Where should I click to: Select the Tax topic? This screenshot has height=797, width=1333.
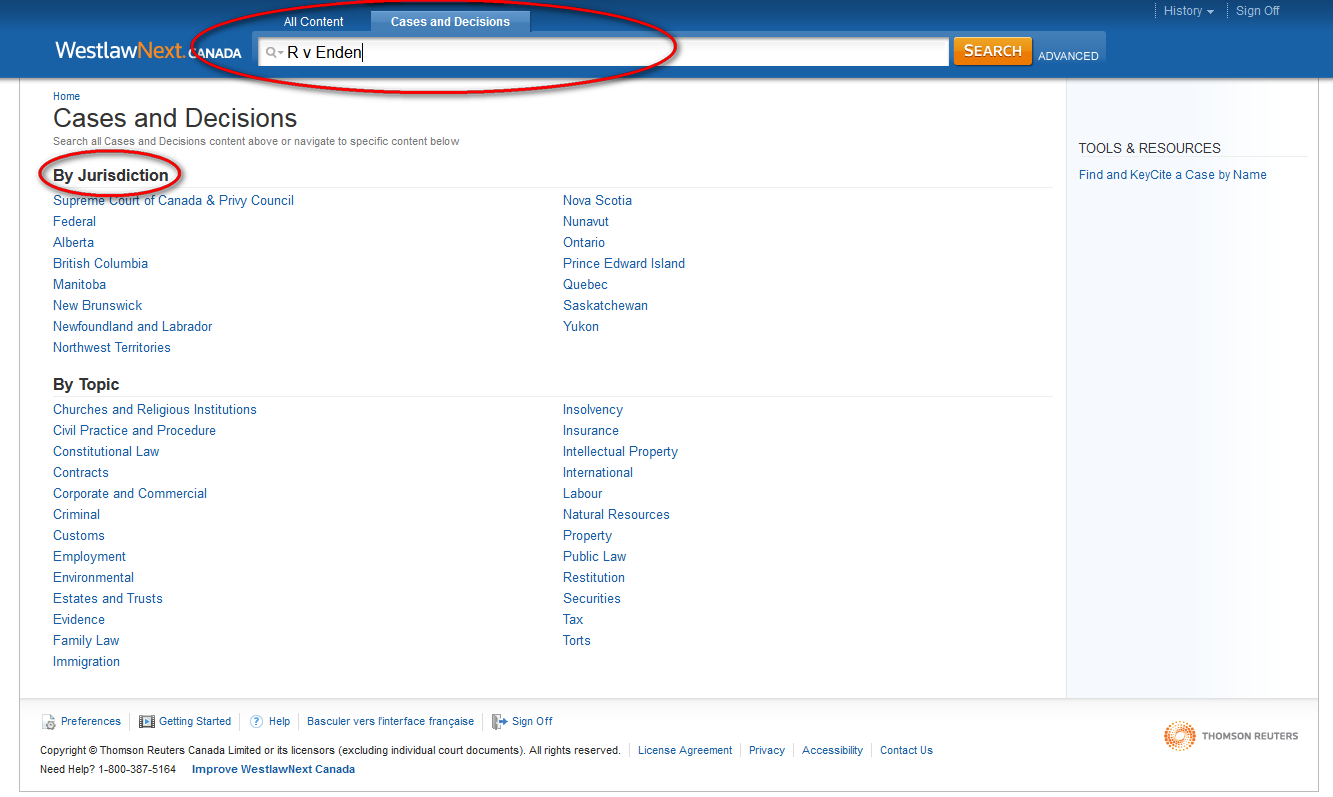(x=572, y=619)
